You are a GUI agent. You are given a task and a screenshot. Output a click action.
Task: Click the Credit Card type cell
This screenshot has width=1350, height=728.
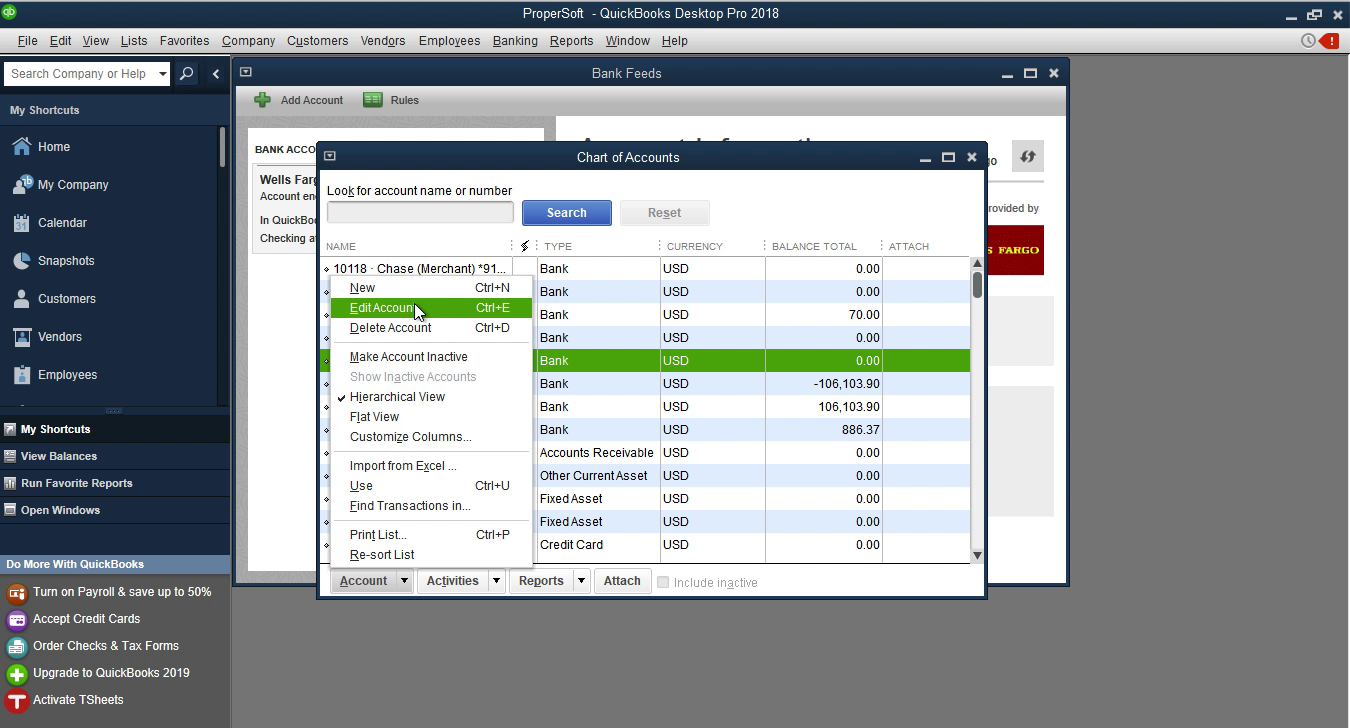tap(598, 545)
